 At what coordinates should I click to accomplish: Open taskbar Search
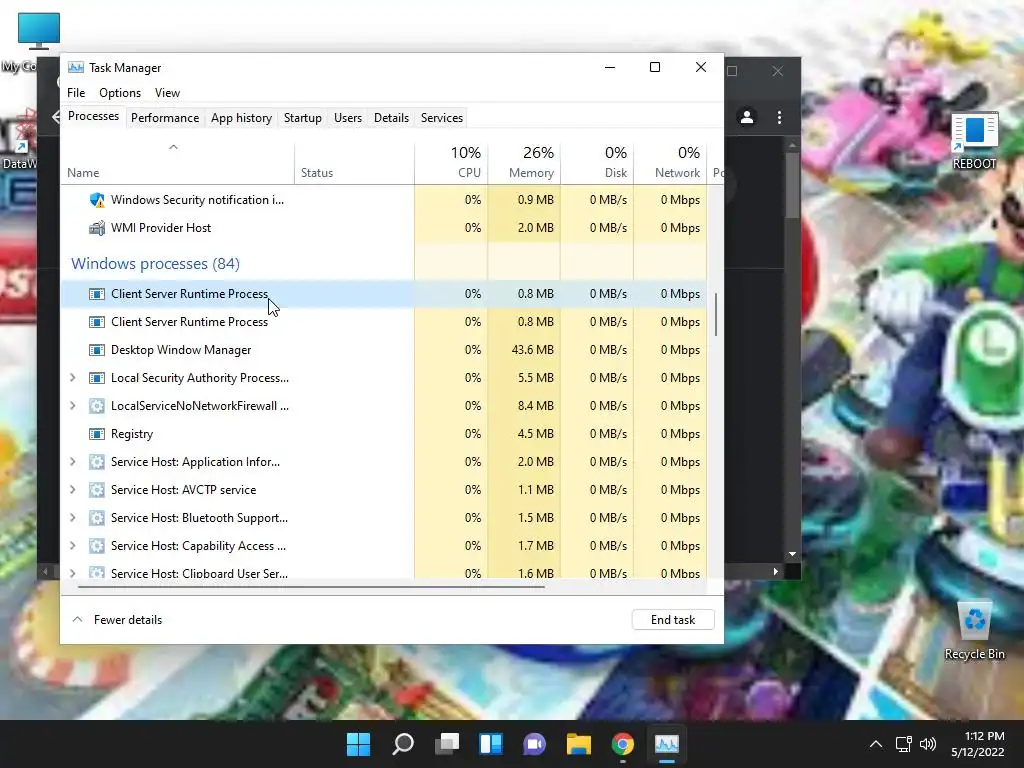(402, 744)
